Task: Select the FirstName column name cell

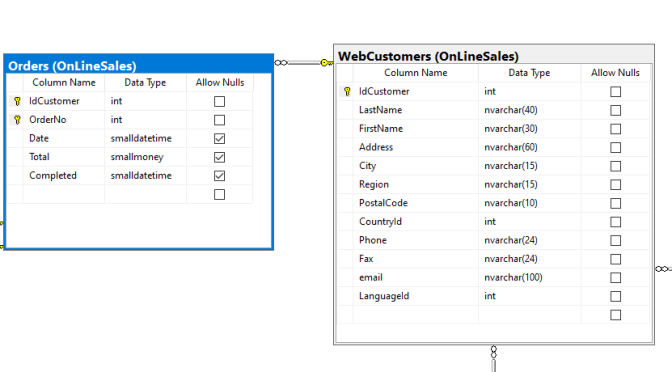Action: click(416, 129)
